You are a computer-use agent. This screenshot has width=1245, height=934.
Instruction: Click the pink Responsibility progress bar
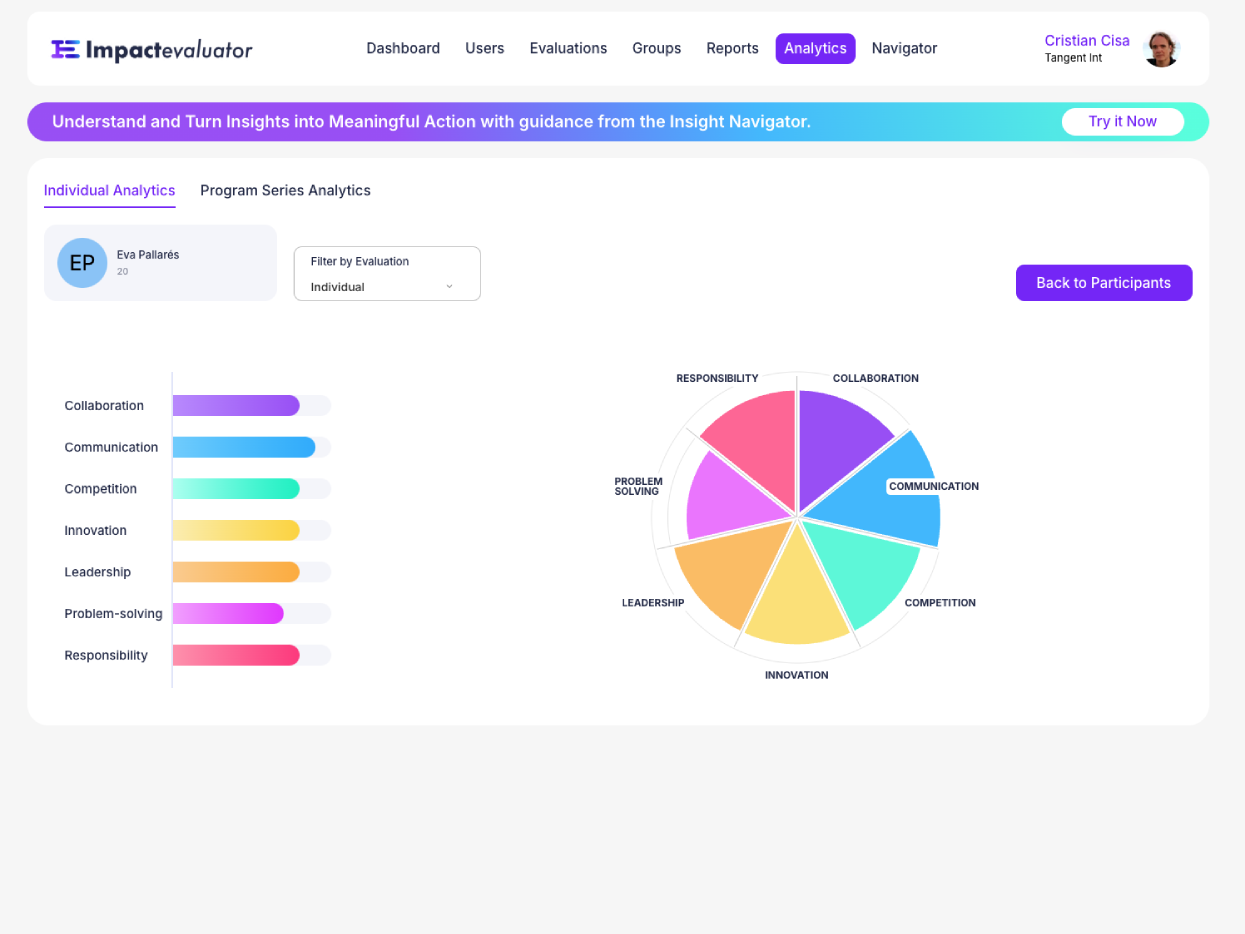[x=236, y=655]
